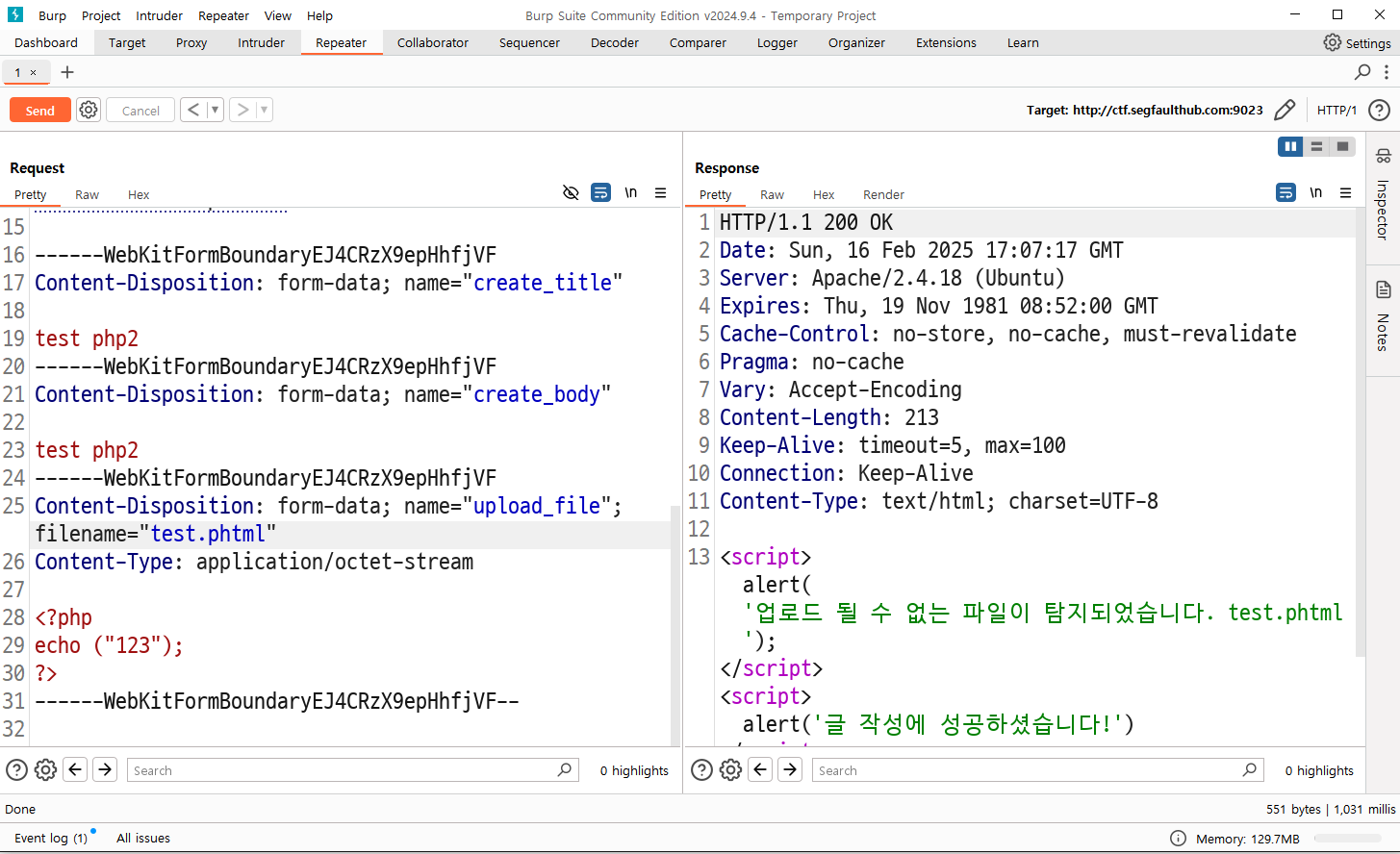This screenshot has height=854, width=1400.
Task: Show Response in Hex view
Action: [x=824, y=194]
